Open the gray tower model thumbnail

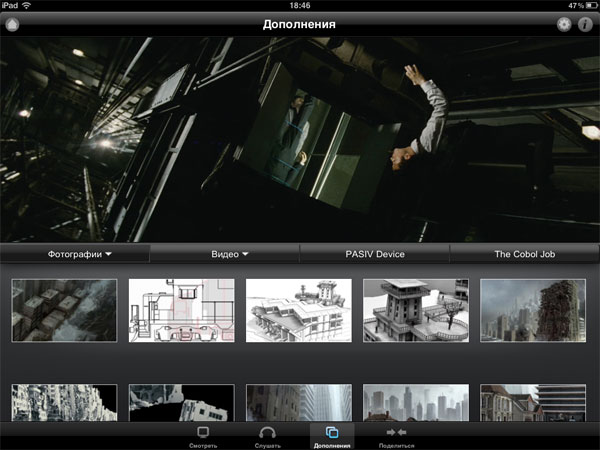[x=416, y=310]
